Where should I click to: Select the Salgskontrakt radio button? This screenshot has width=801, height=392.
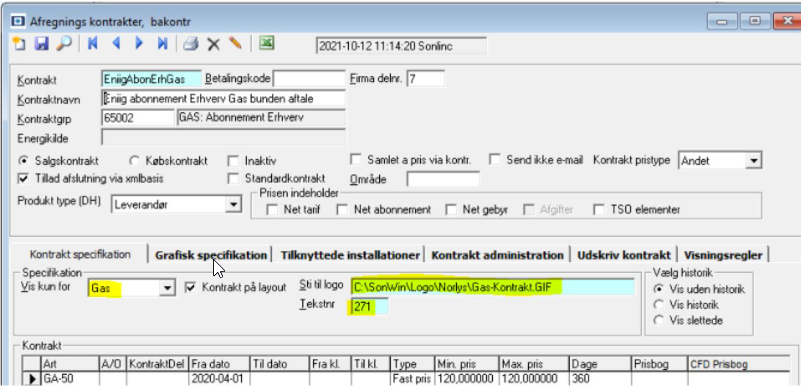click(23, 161)
